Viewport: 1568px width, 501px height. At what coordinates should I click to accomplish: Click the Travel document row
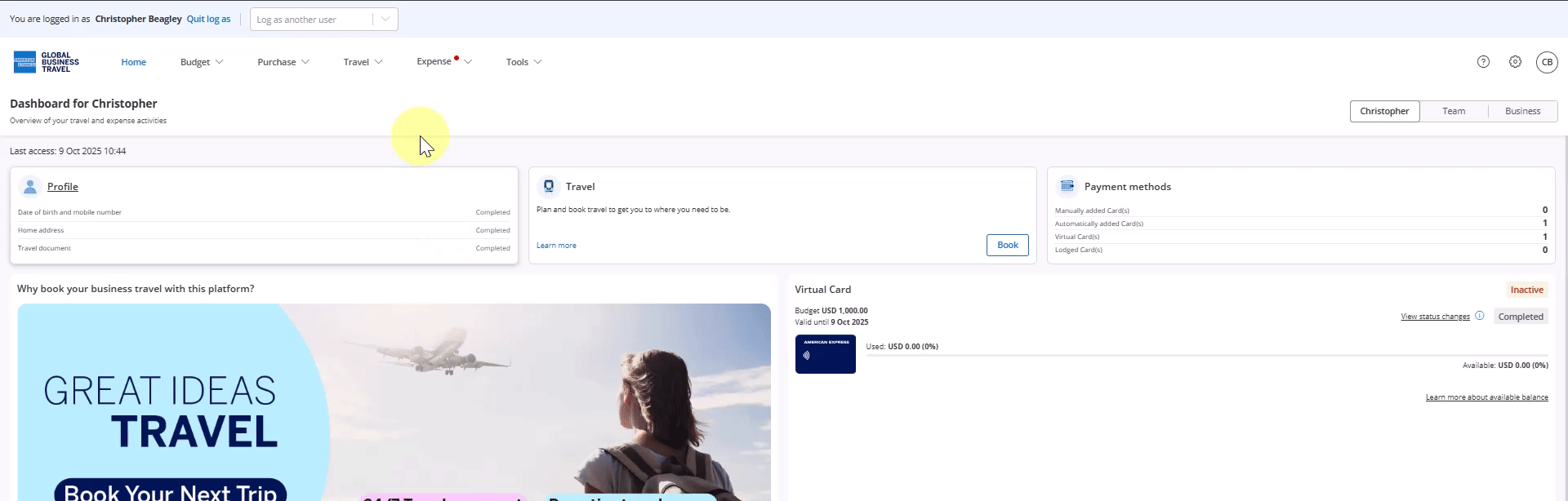[264, 248]
